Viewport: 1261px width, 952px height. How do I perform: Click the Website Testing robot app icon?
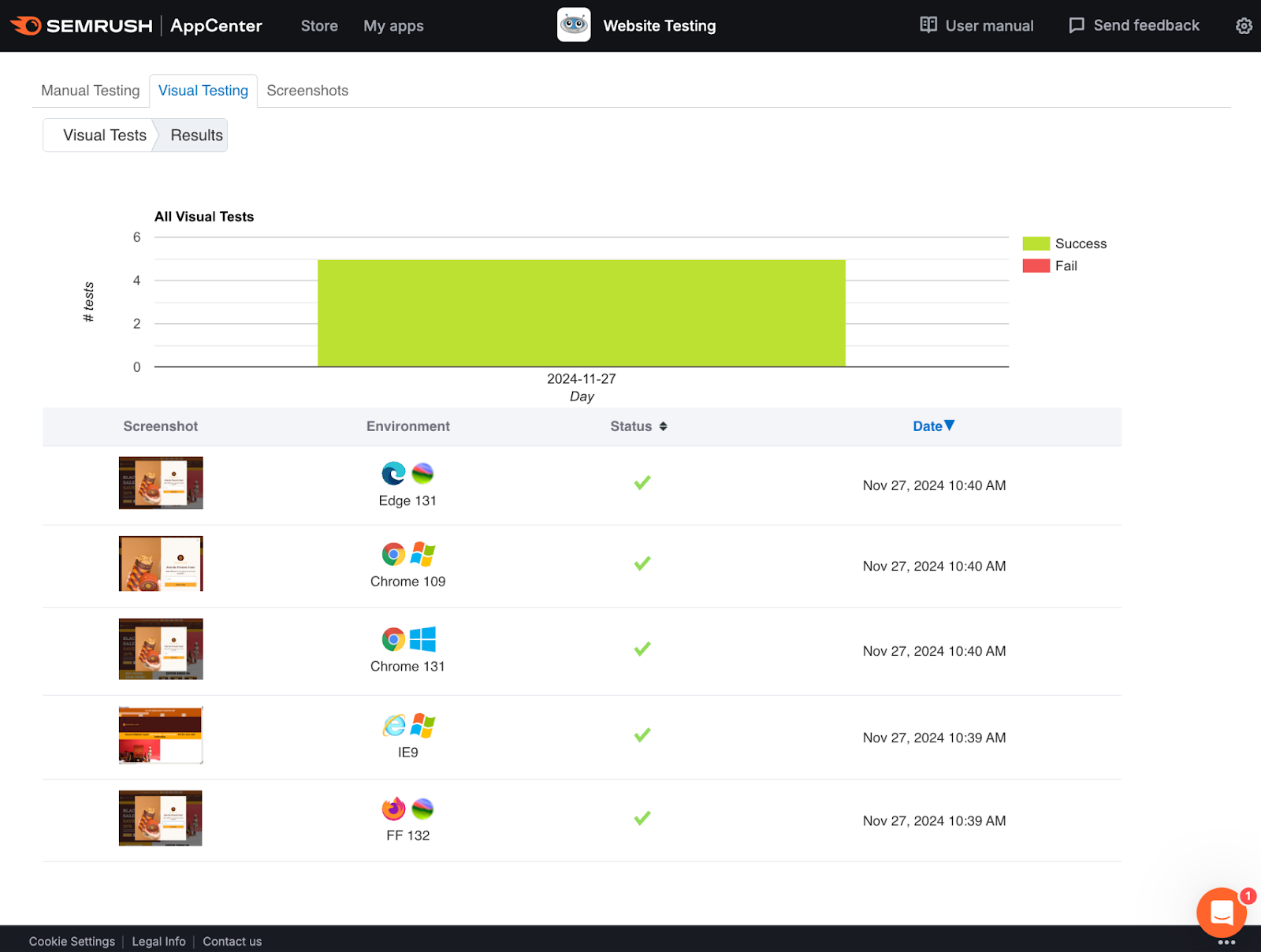point(574,25)
